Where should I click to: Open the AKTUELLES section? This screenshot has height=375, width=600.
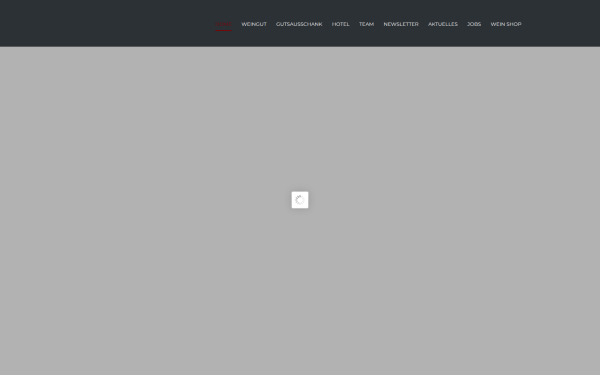442,24
